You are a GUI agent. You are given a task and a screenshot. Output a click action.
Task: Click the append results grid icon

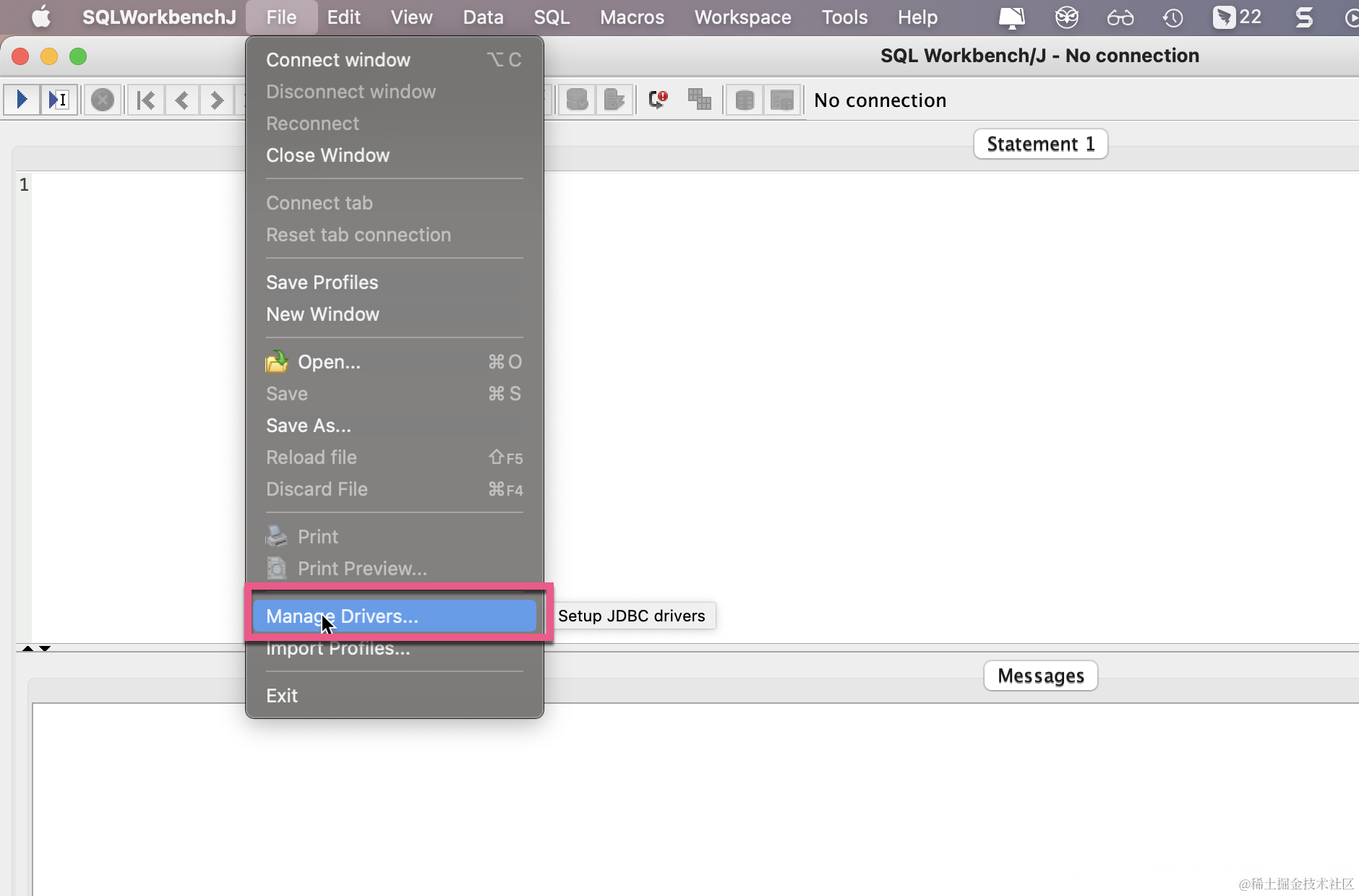700,100
